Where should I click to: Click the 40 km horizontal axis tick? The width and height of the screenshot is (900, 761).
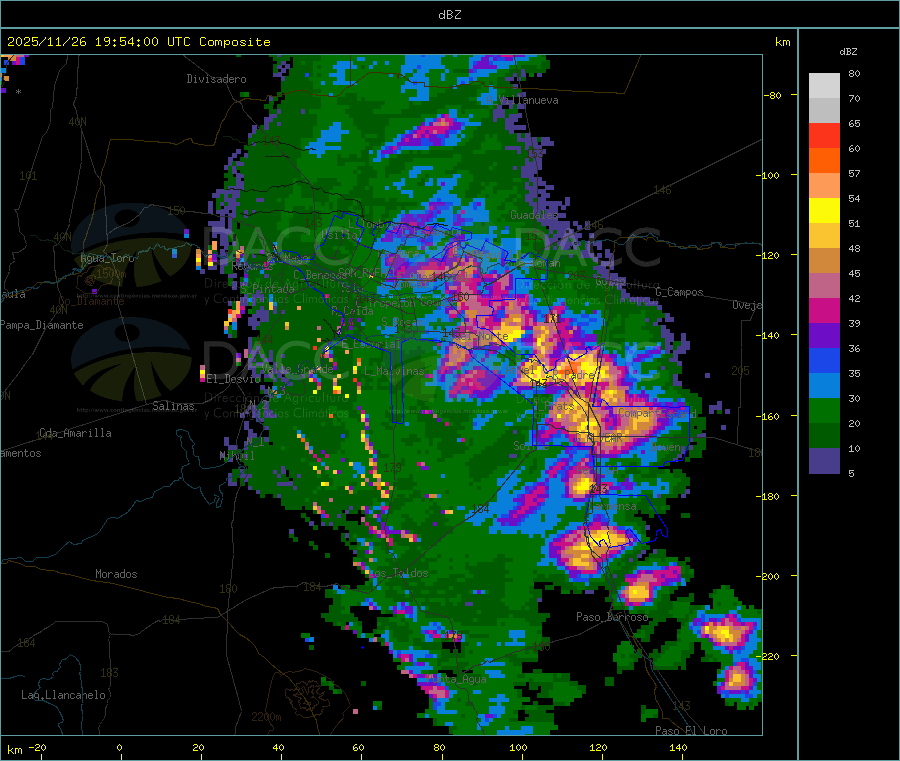click(x=278, y=748)
